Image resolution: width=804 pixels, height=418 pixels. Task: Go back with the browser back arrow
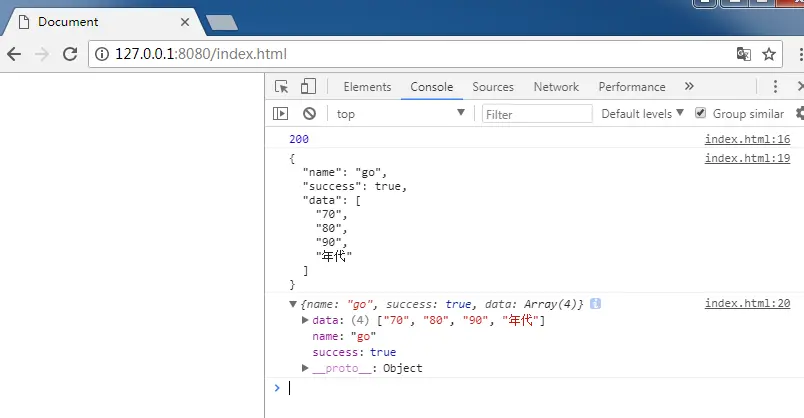click(x=14, y=54)
